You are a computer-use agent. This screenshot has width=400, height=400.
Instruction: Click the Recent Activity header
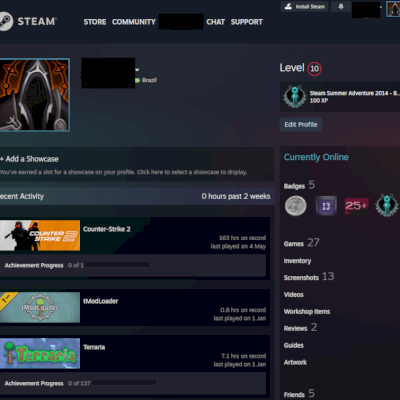tap(22, 196)
